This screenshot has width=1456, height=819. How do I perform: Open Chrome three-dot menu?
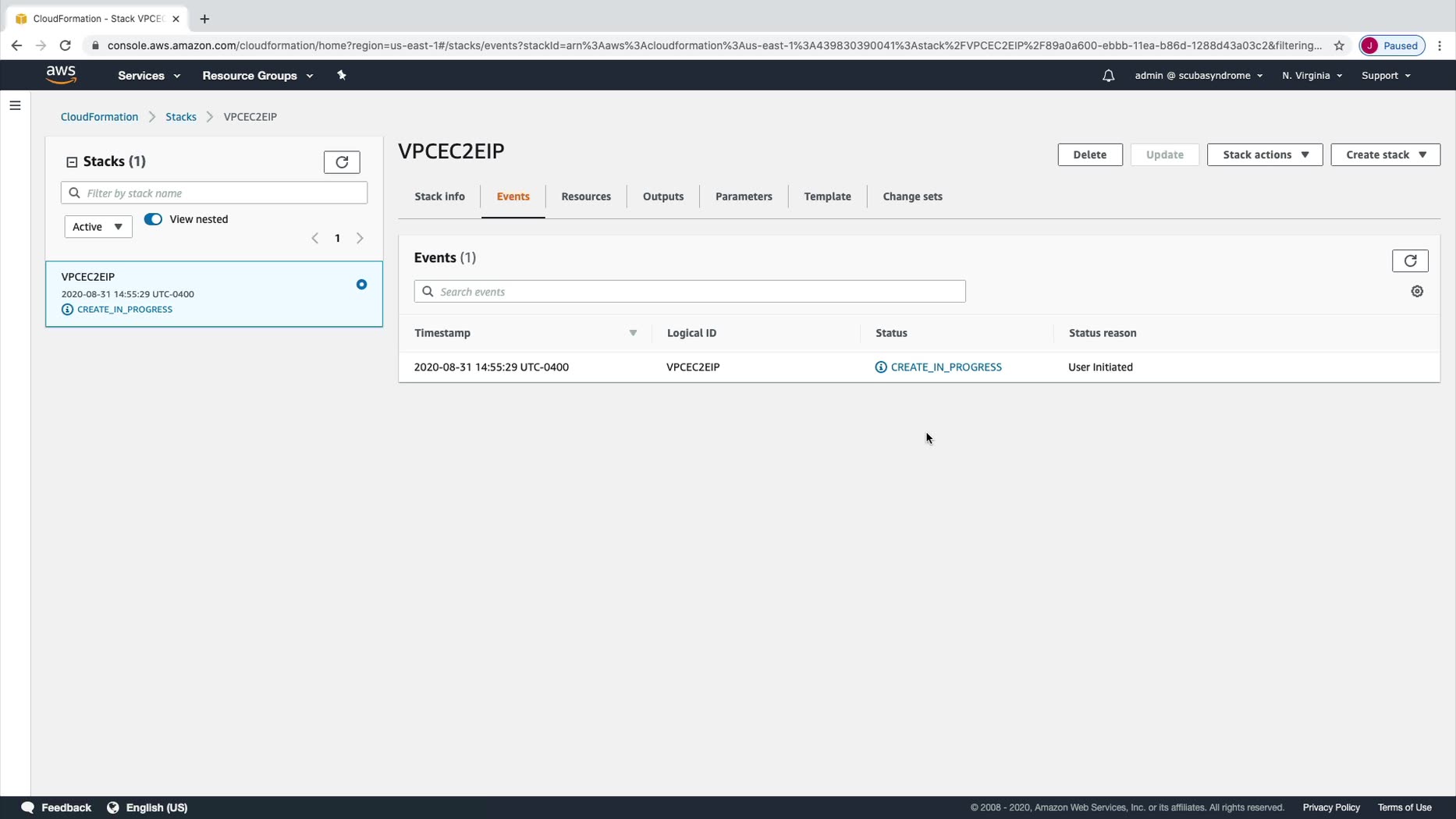1440,45
